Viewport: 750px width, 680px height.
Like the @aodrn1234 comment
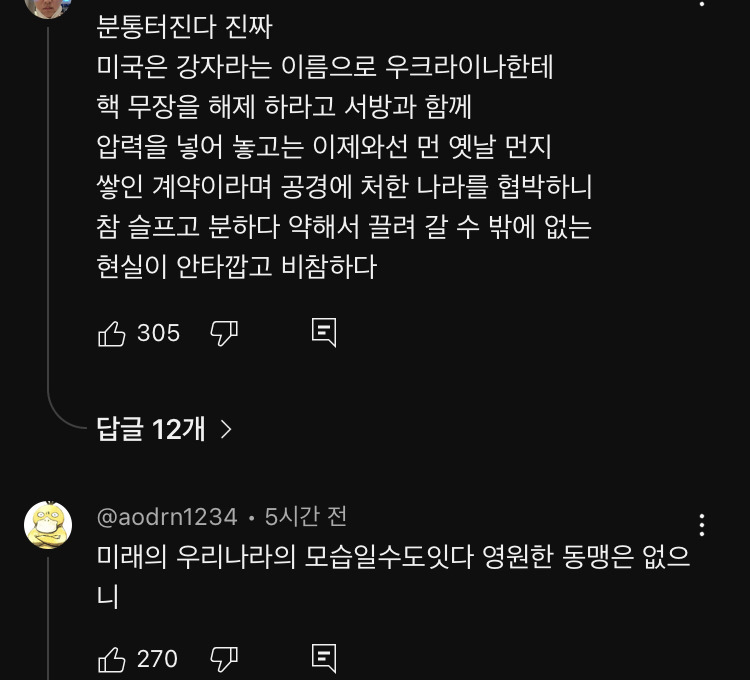click(x=112, y=659)
